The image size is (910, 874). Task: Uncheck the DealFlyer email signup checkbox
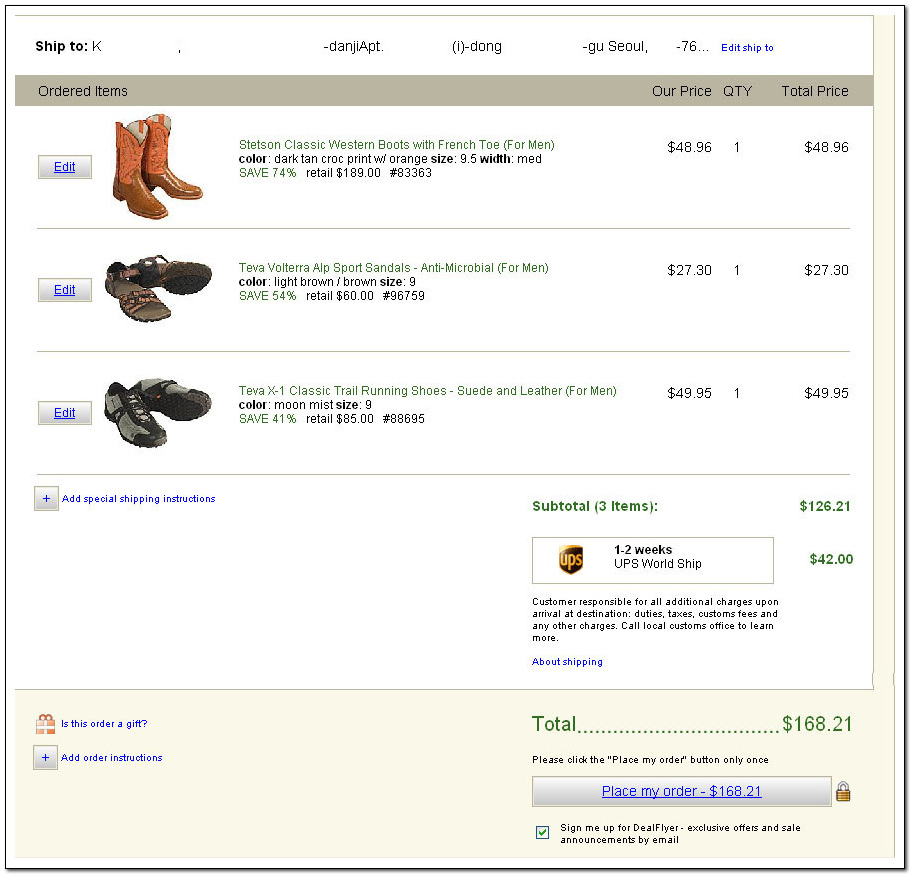click(542, 832)
